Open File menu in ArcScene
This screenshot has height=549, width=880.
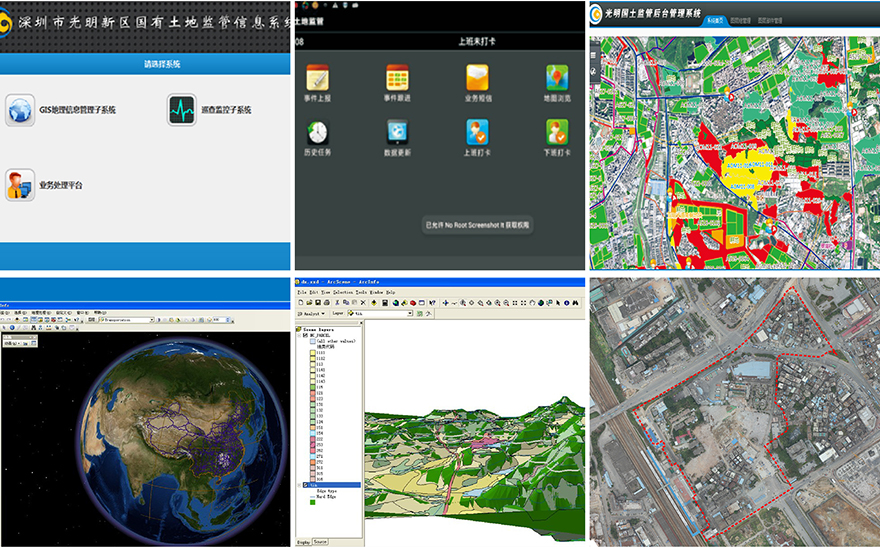302,292
